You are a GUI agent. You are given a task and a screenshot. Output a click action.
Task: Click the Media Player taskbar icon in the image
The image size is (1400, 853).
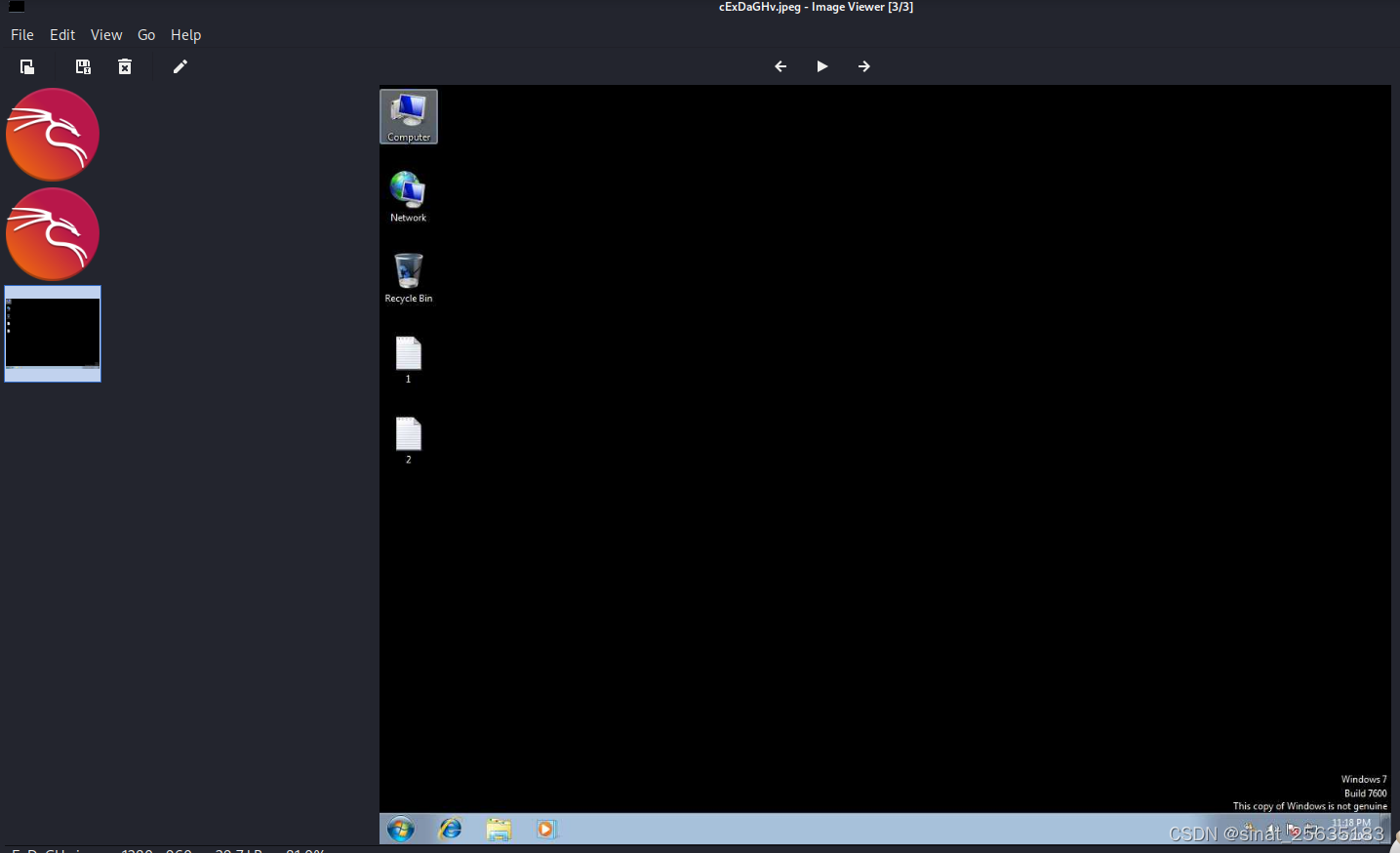[x=545, y=830]
